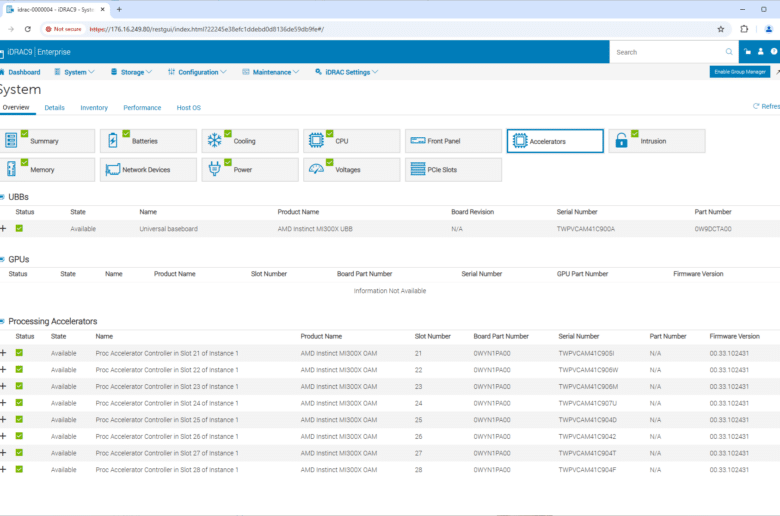Image resolution: width=780 pixels, height=516 pixels.
Task: Open the Storage menu dropdown
Action: pos(131,72)
